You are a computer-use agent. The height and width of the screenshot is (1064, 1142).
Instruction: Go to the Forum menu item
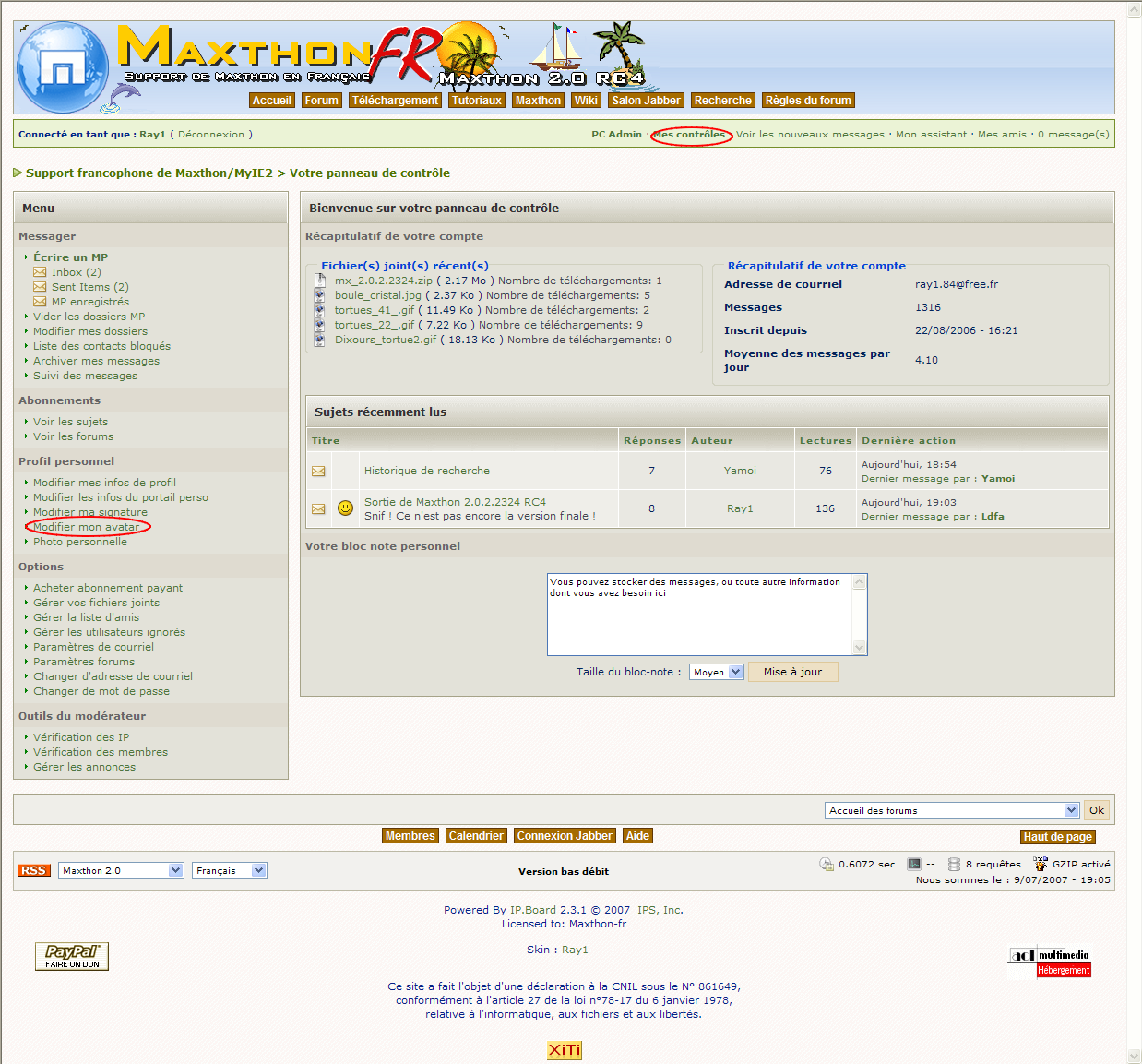coord(322,101)
